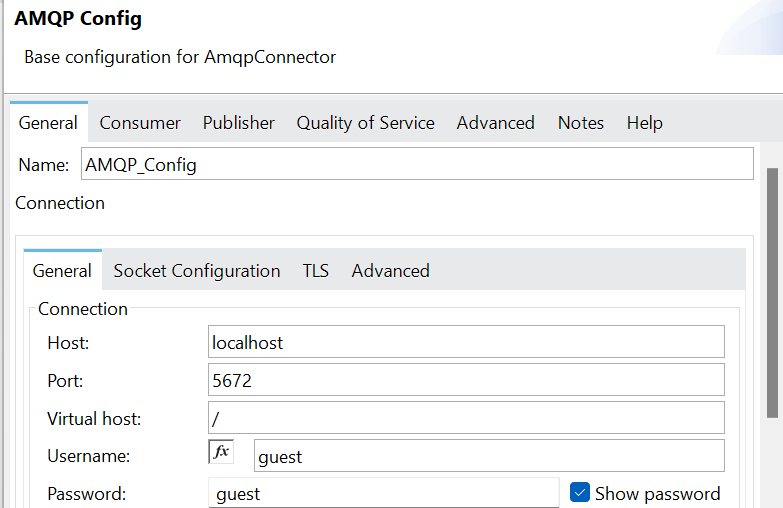The width and height of the screenshot is (783, 508).
Task: Click the Port field showing 5672
Action: click(x=466, y=380)
